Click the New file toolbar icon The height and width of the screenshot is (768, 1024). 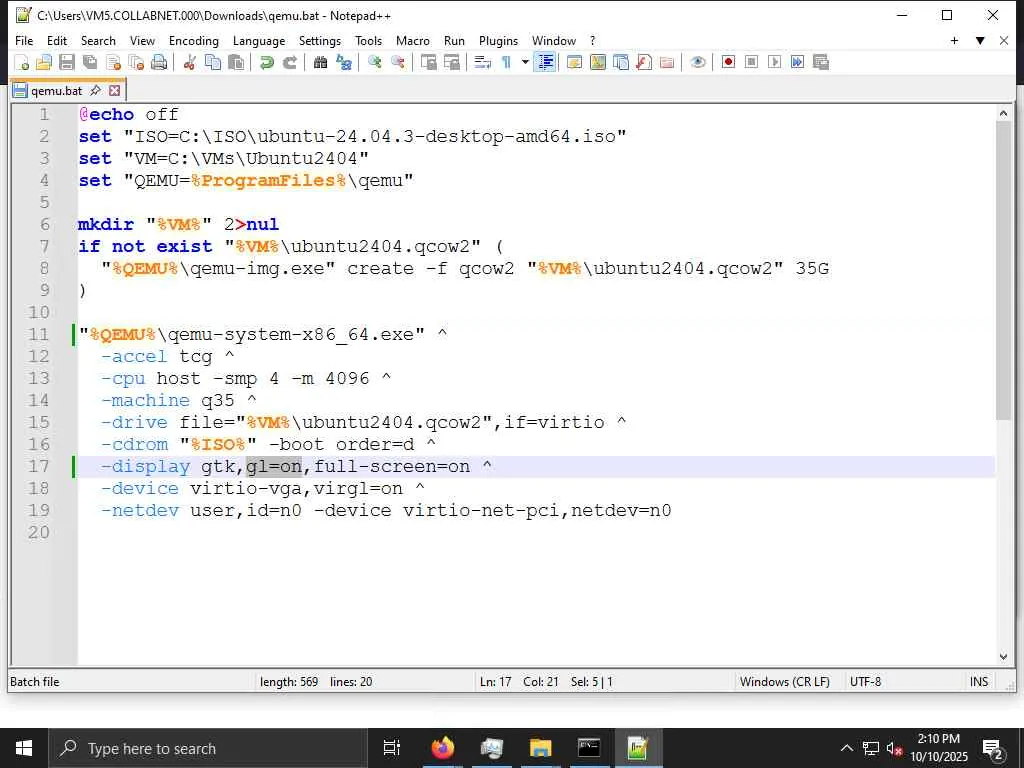[22, 62]
